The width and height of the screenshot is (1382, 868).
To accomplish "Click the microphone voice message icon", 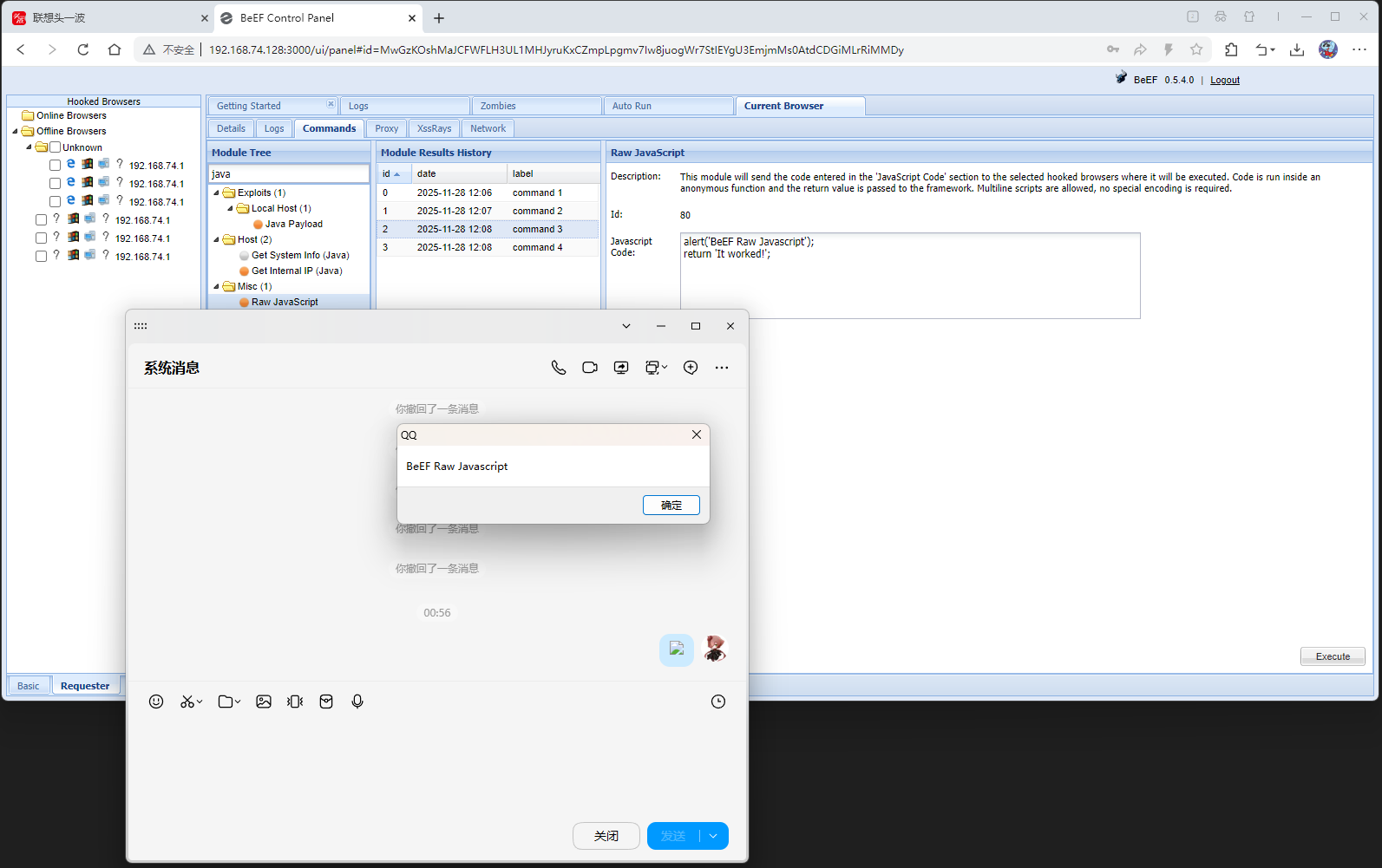I will (357, 702).
